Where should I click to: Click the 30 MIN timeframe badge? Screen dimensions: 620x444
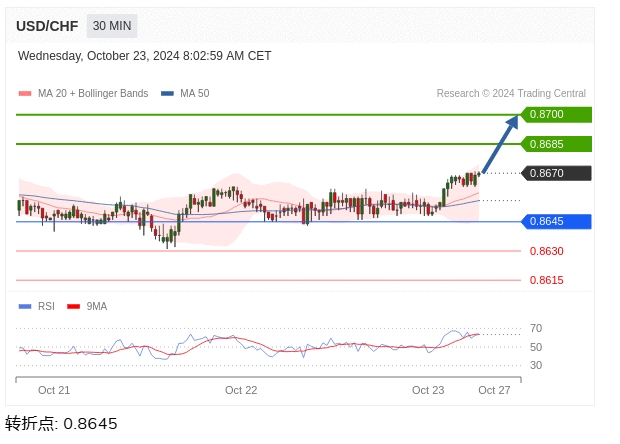112,26
